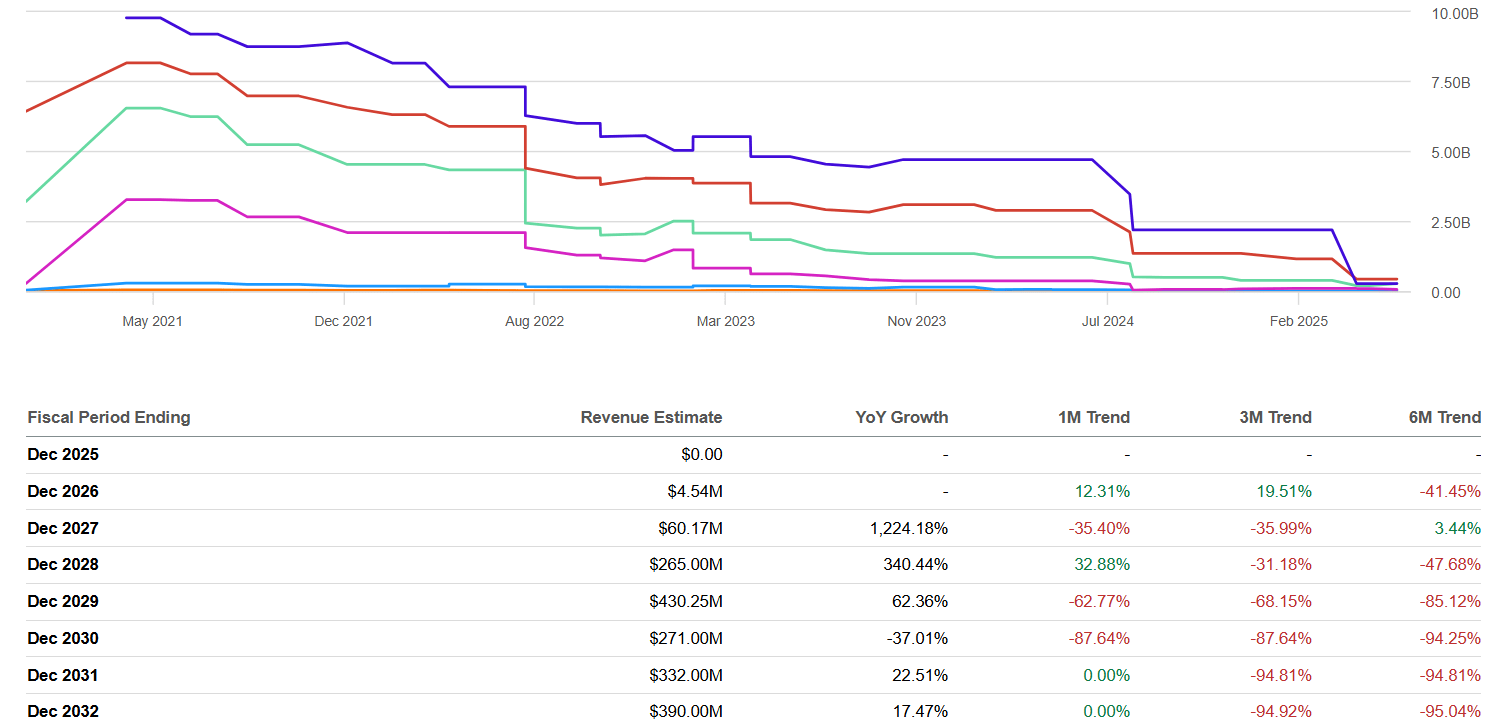Sort table by Revenue Estimate header

coord(651,417)
